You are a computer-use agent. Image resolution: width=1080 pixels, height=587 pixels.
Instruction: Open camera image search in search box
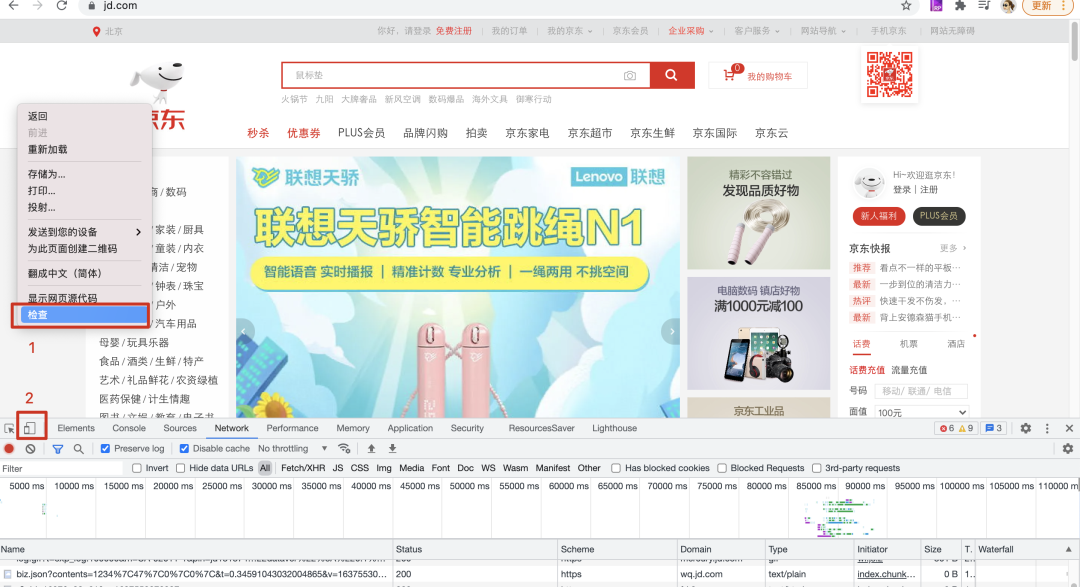(630, 76)
